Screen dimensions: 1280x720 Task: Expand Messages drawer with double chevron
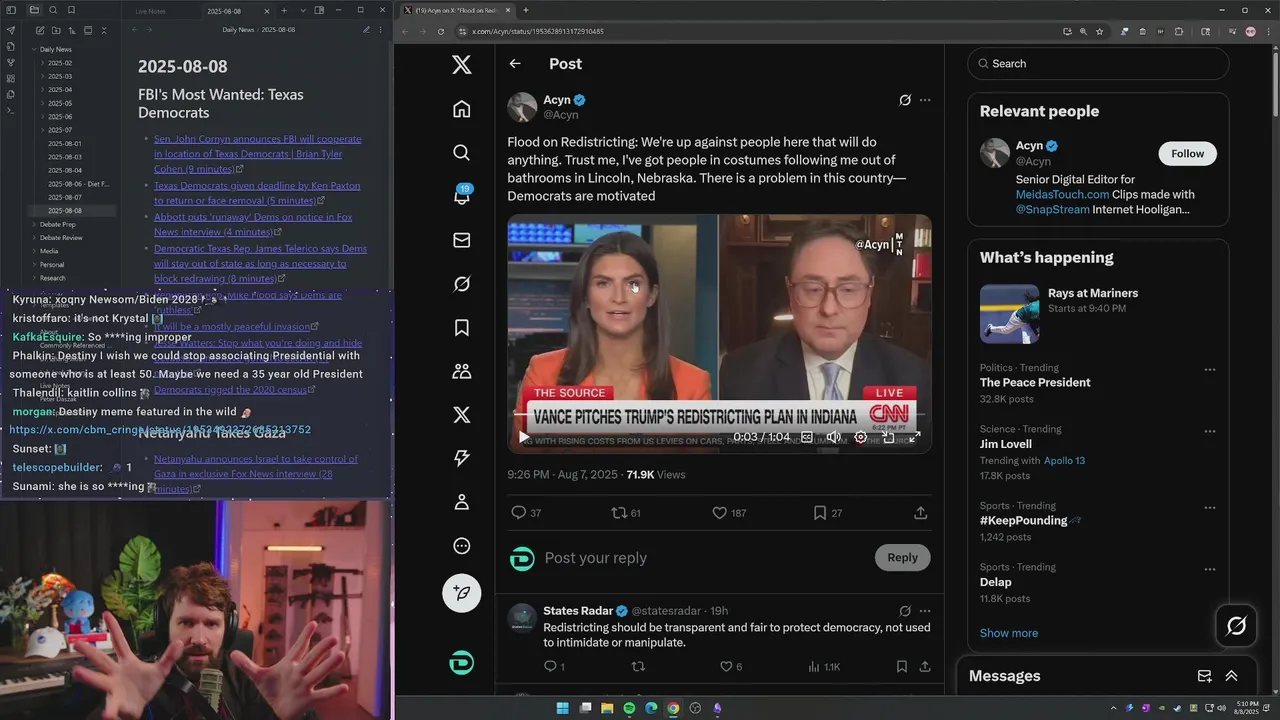tap(1232, 676)
